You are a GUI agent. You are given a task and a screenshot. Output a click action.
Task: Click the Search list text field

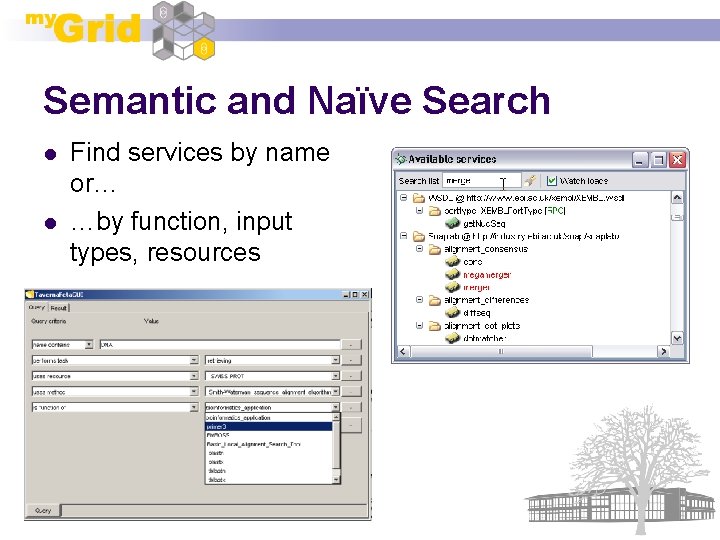pyautogui.click(x=481, y=180)
